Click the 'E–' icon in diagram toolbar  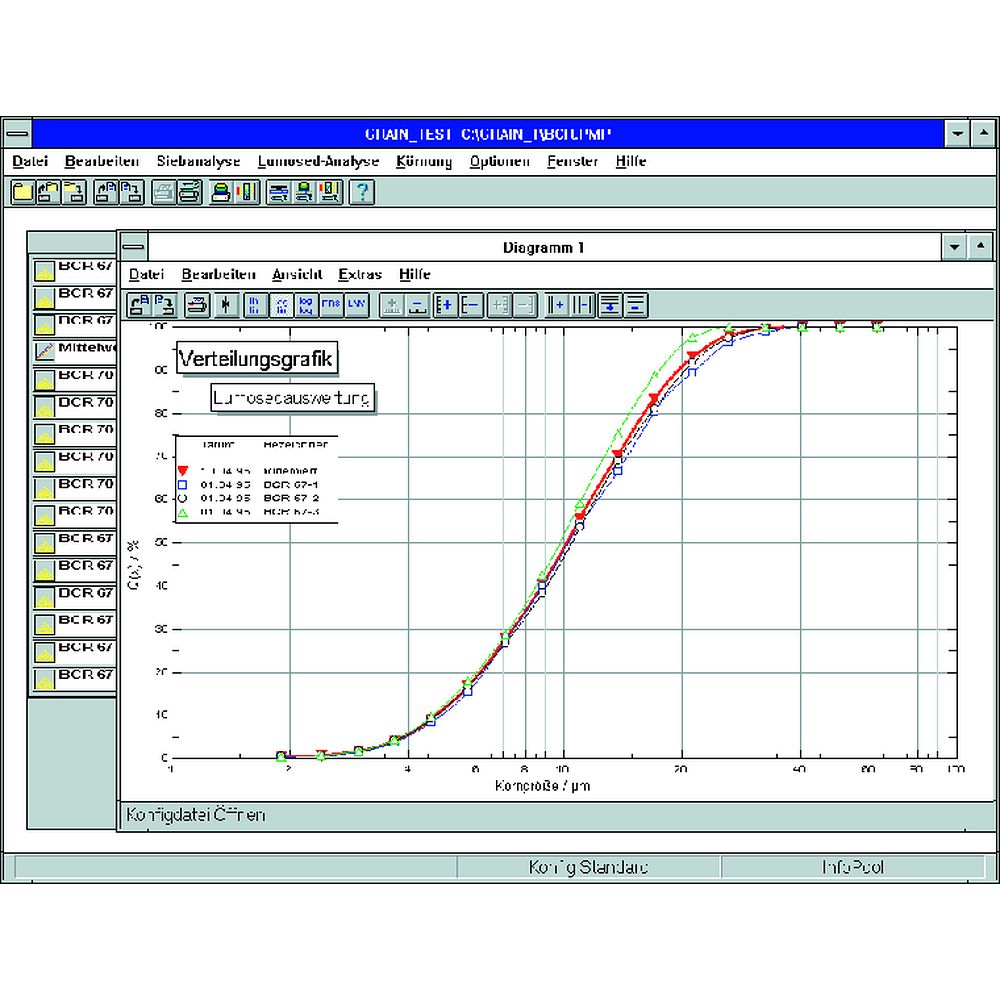(471, 306)
